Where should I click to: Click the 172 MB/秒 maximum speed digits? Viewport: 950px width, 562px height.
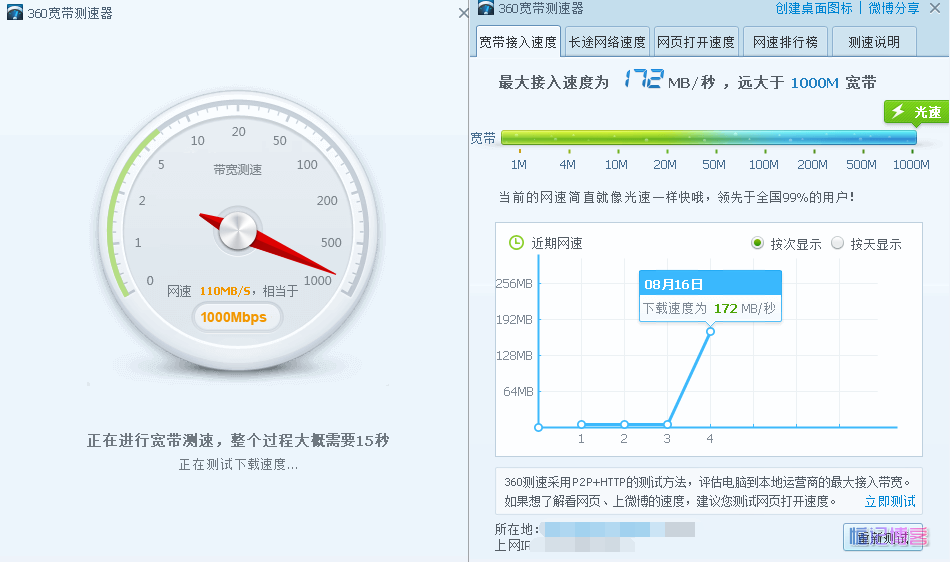(x=643, y=79)
